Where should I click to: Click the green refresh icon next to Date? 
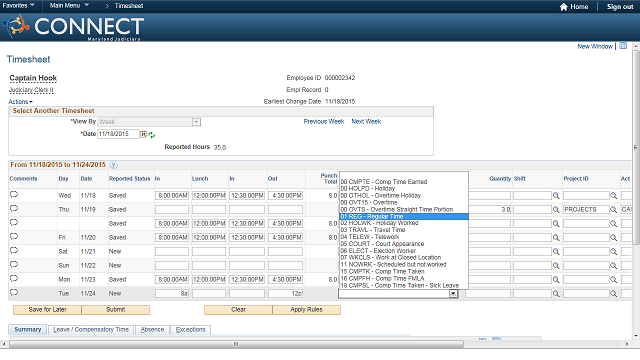coord(151,135)
